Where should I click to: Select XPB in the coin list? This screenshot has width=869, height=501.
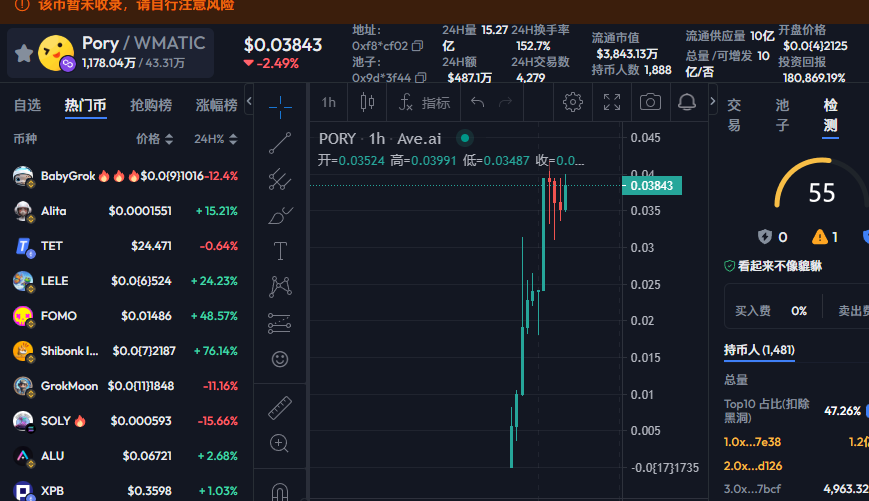[x=126, y=490]
